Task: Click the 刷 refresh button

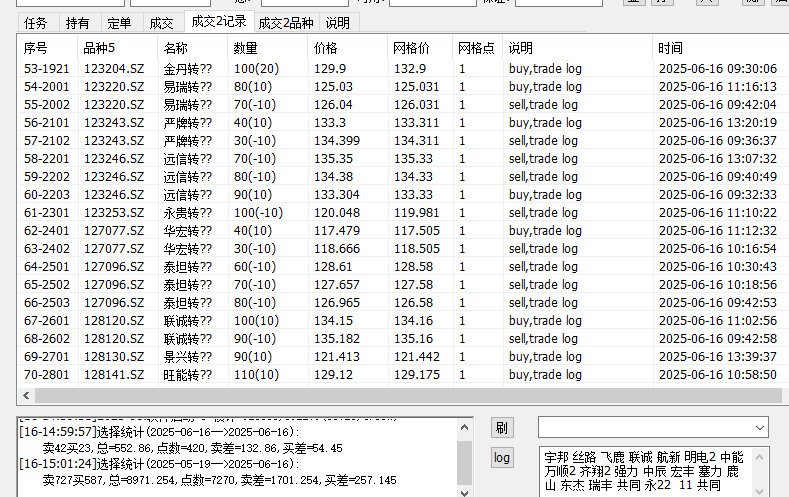Action: pos(502,428)
